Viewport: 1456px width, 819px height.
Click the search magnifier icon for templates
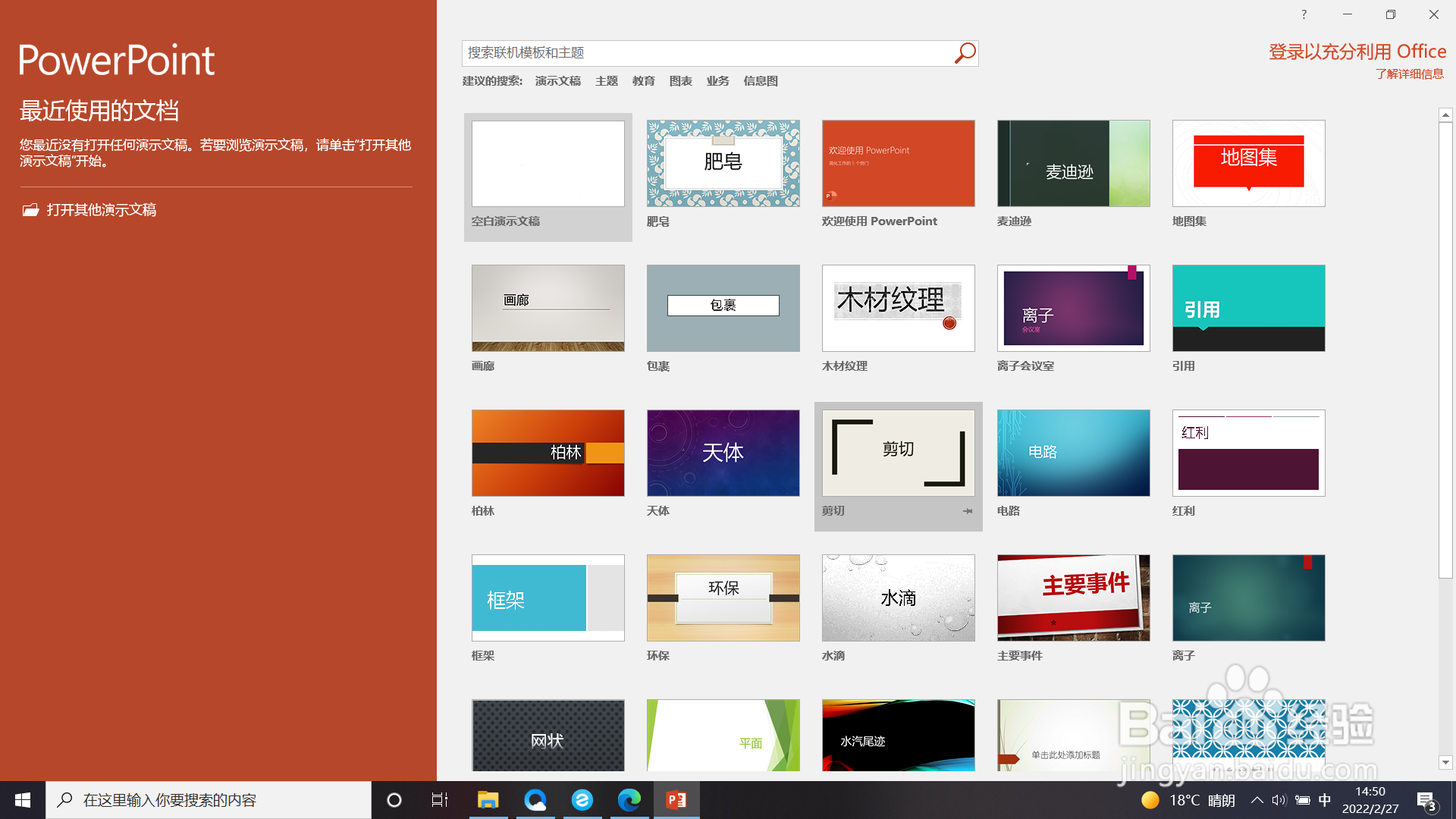[965, 53]
